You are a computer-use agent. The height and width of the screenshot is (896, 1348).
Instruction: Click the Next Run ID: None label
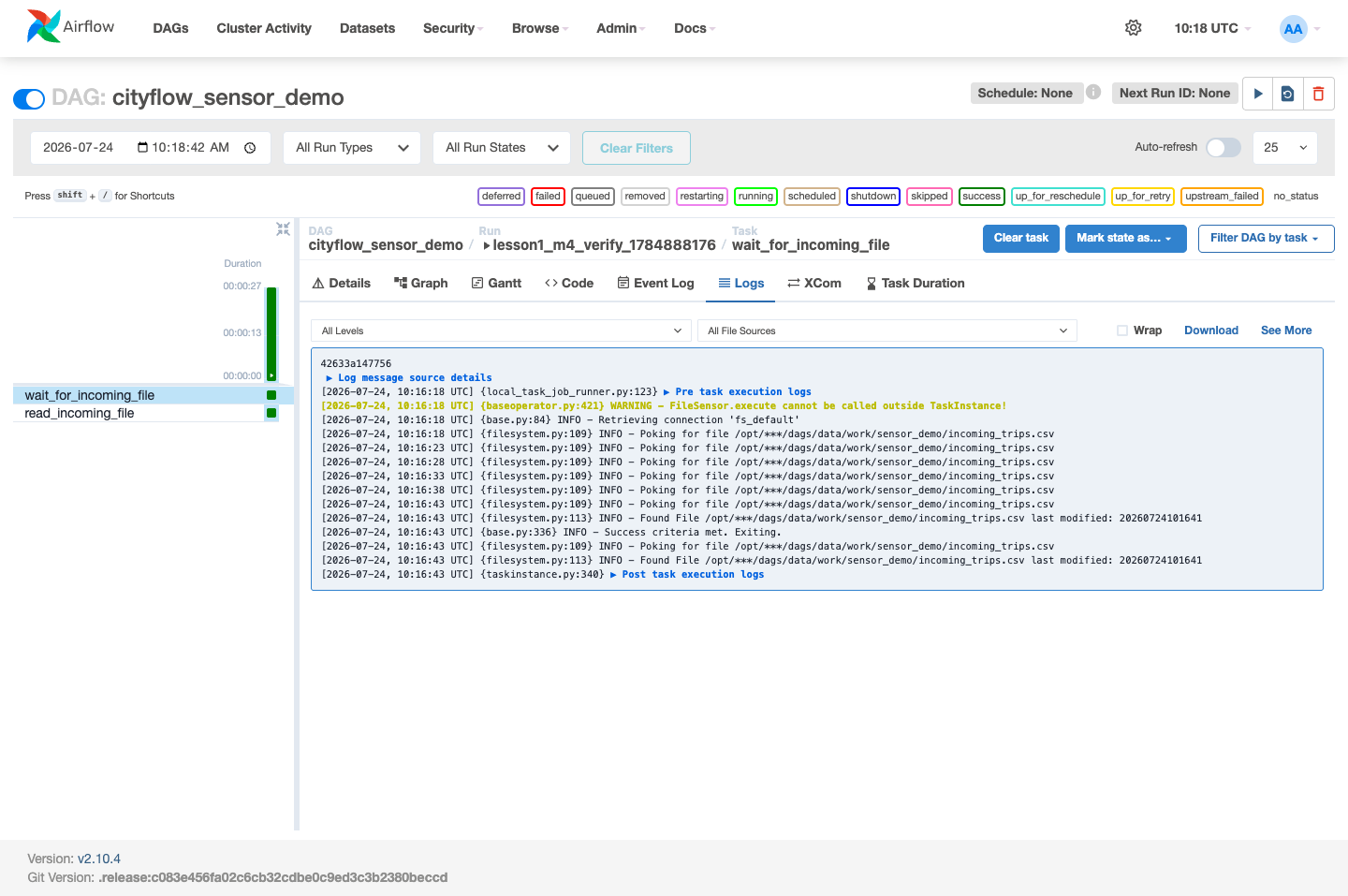(x=1175, y=93)
